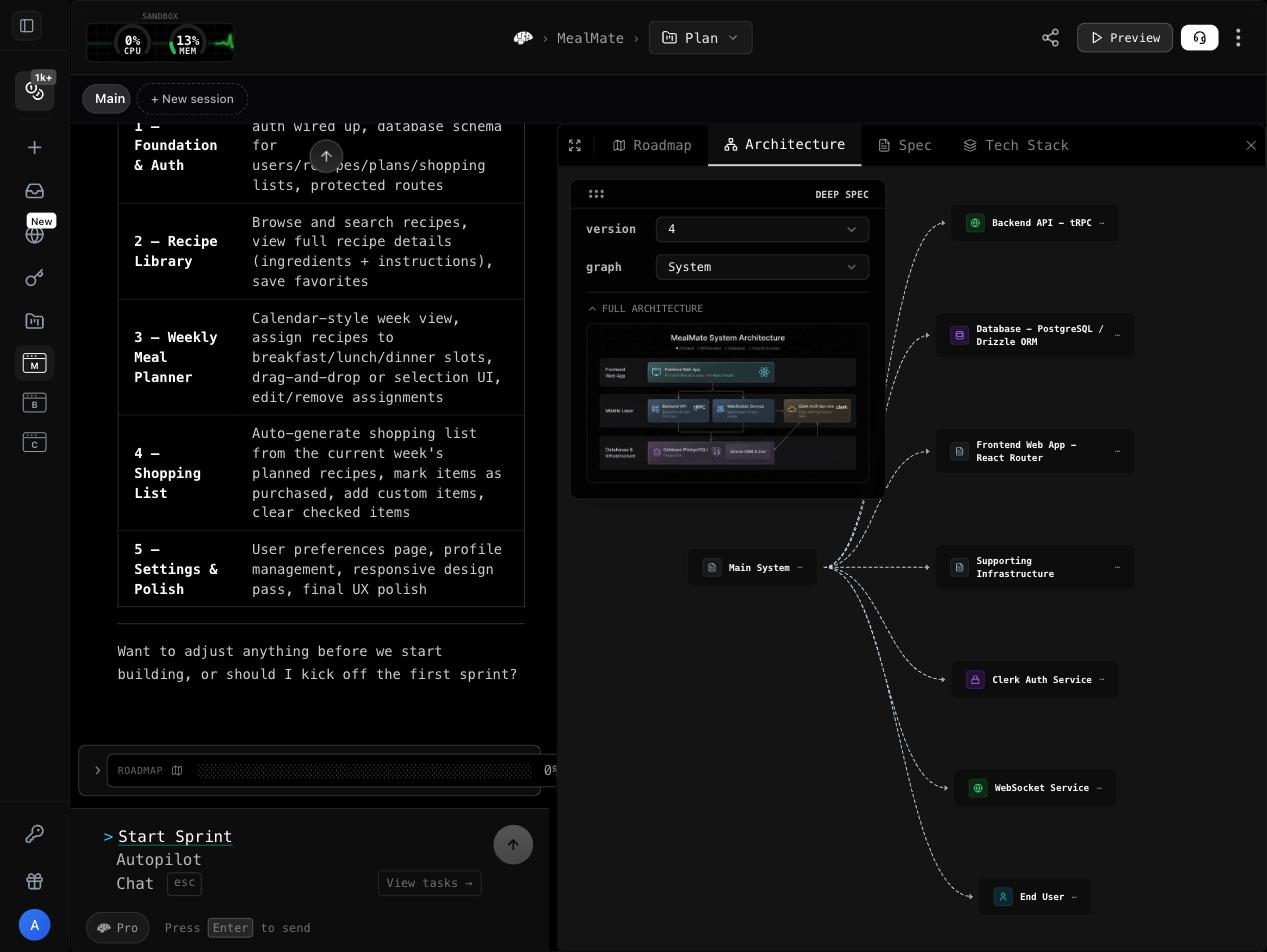Expand the Backend API – tRPC node toggle
Image resolution: width=1267 pixels, height=952 pixels.
[1102, 223]
